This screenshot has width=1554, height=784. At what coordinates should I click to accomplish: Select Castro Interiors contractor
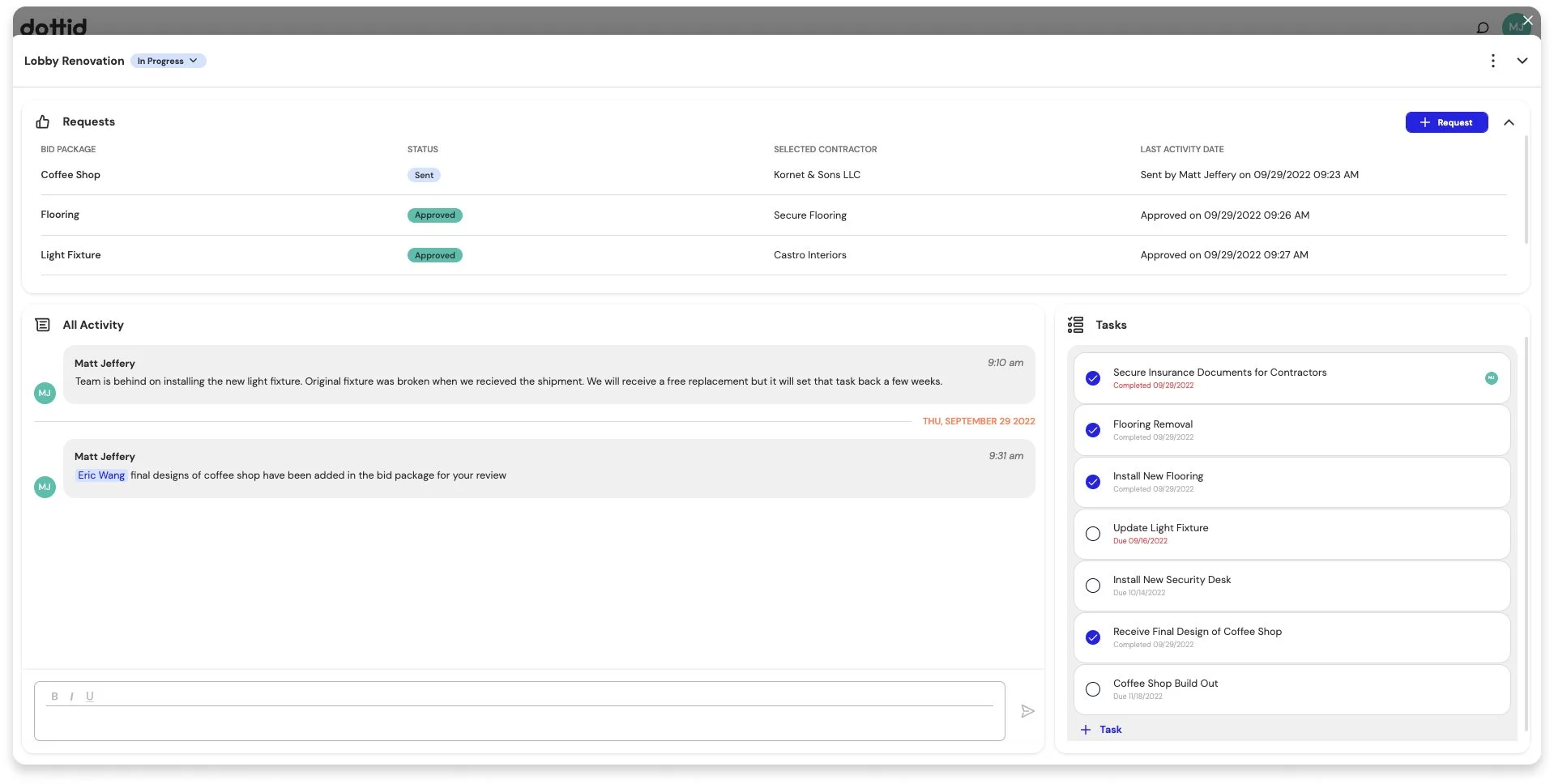point(809,255)
